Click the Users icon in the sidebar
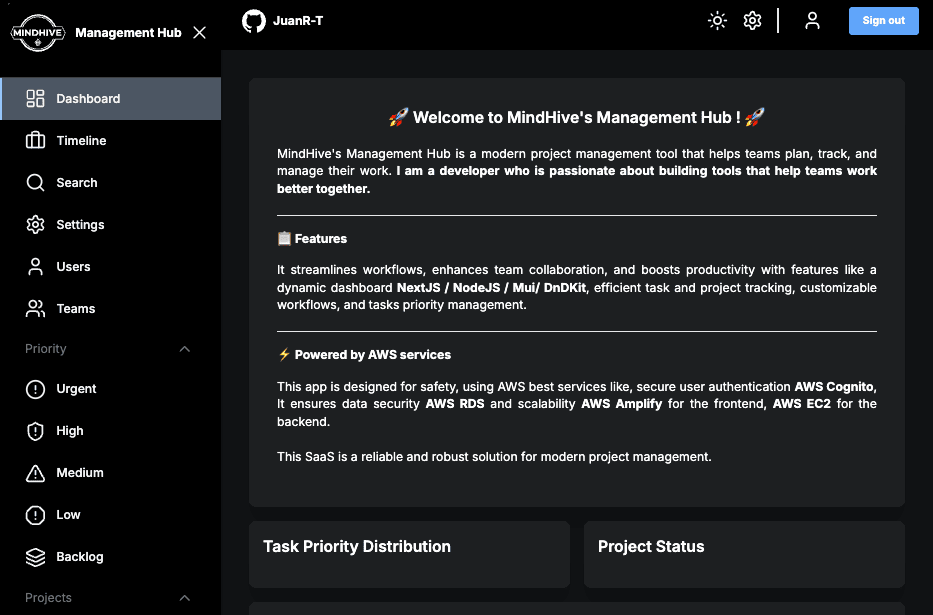The width and height of the screenshot is (933, 615). coord(36,267)
